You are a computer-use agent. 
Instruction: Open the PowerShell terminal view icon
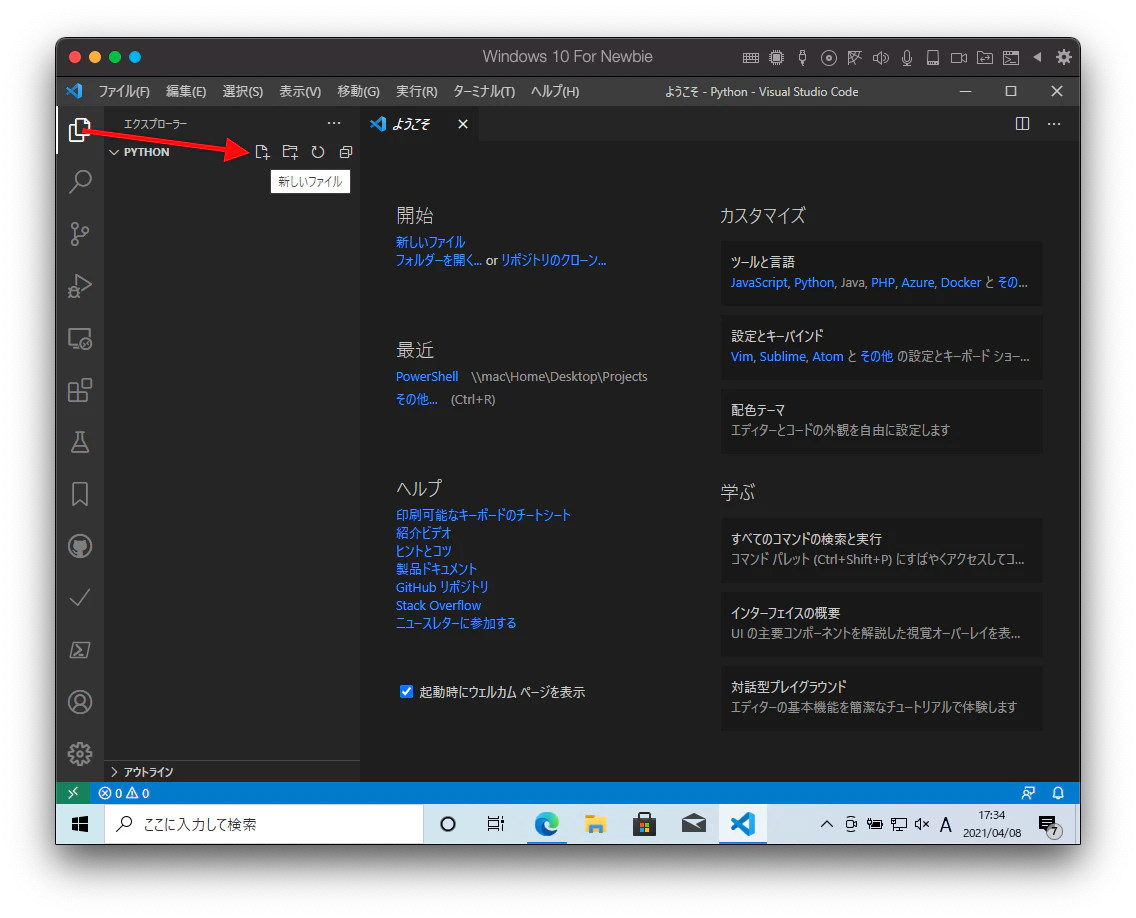pyautogui.click(x=80, y=650)
